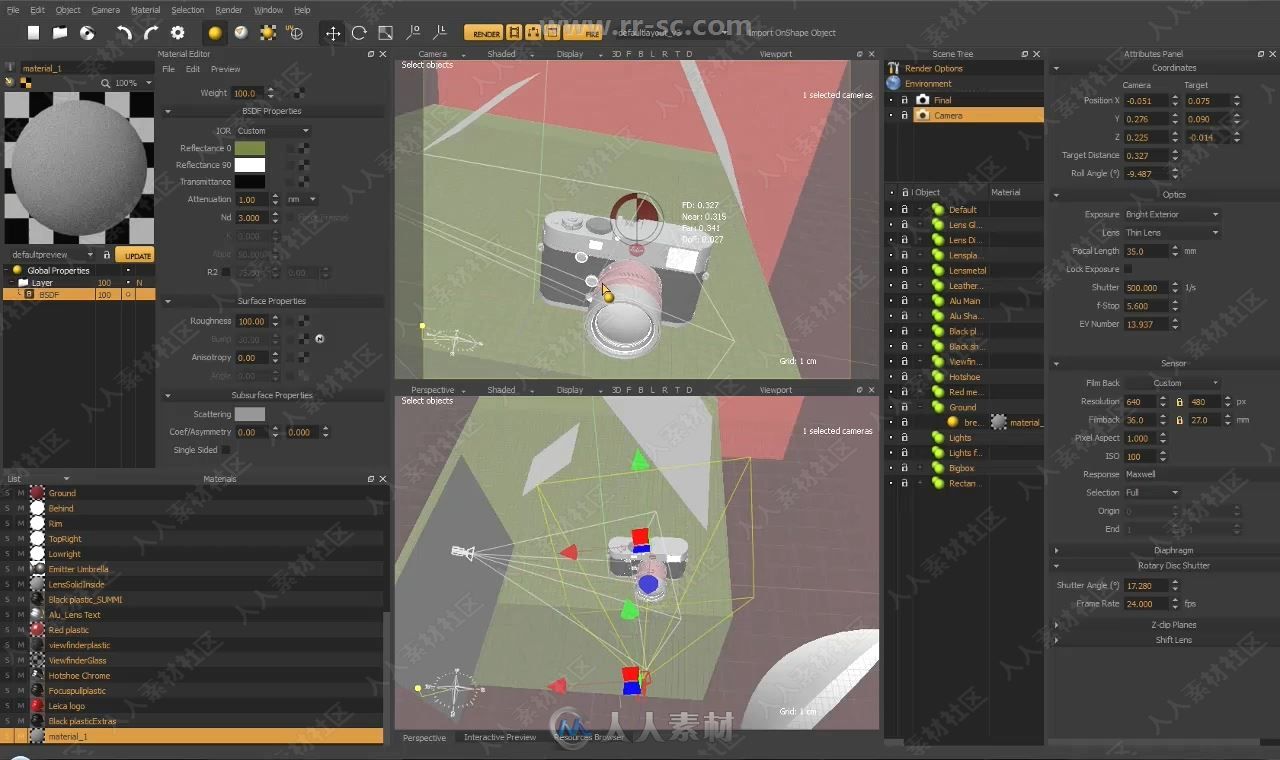Collapse the BSDF Properties section
1280x760 pixels.
coord(168,111)
